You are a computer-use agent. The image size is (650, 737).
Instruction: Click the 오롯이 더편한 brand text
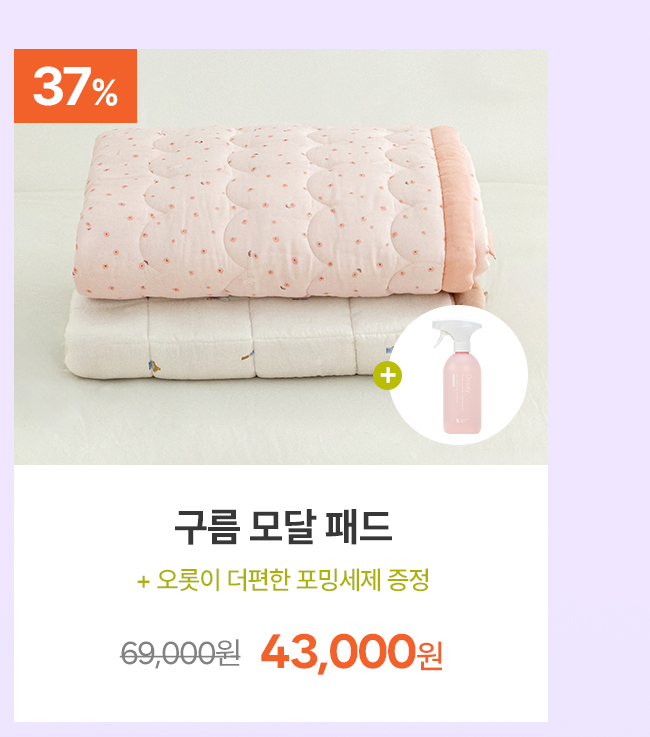pyautogui.click(x=223, y=580)
